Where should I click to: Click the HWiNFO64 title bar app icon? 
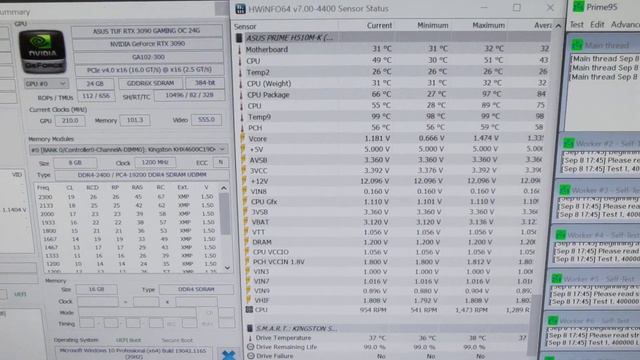coord(240,9)
